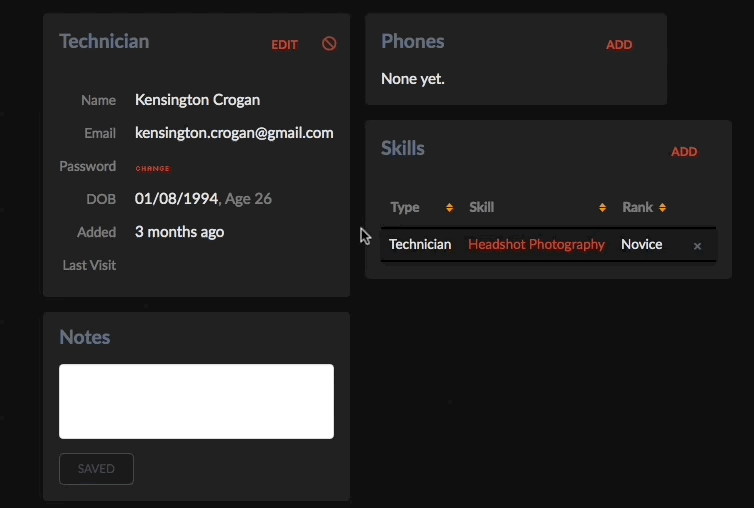The height and width of the screenshot is (508, 754).
Task: Select the Technician type cell in the skills row
Action: click(420, 244)
